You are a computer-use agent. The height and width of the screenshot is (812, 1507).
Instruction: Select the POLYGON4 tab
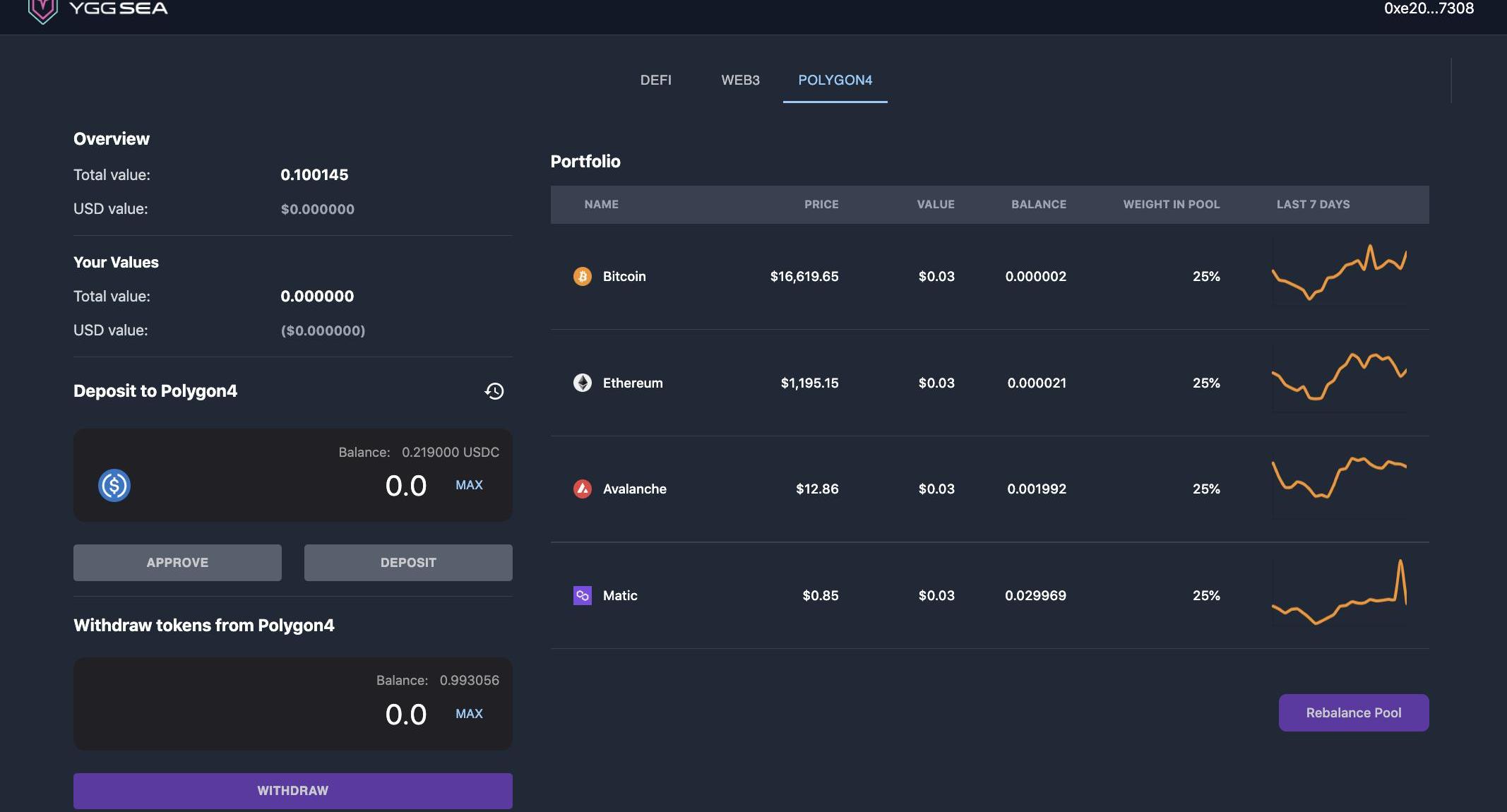point(835,80)
